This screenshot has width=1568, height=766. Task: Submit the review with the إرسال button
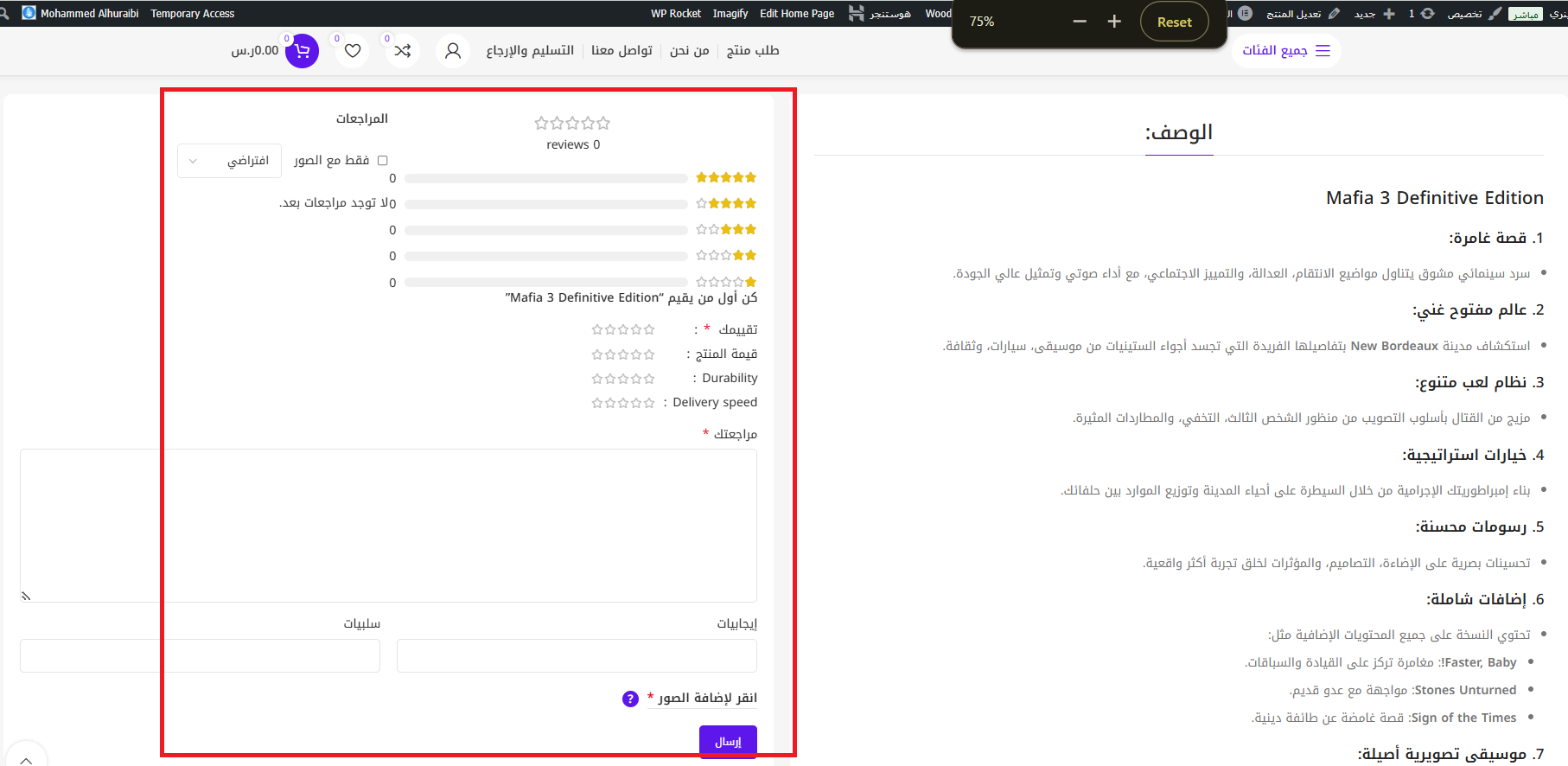tap(728, 742)
